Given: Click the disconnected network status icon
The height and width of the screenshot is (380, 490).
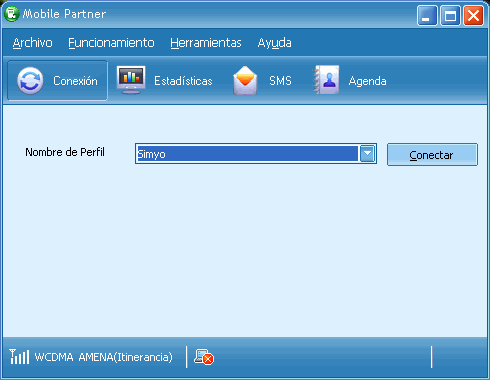Looking at the screenshot, I should [x=204, y=357].
